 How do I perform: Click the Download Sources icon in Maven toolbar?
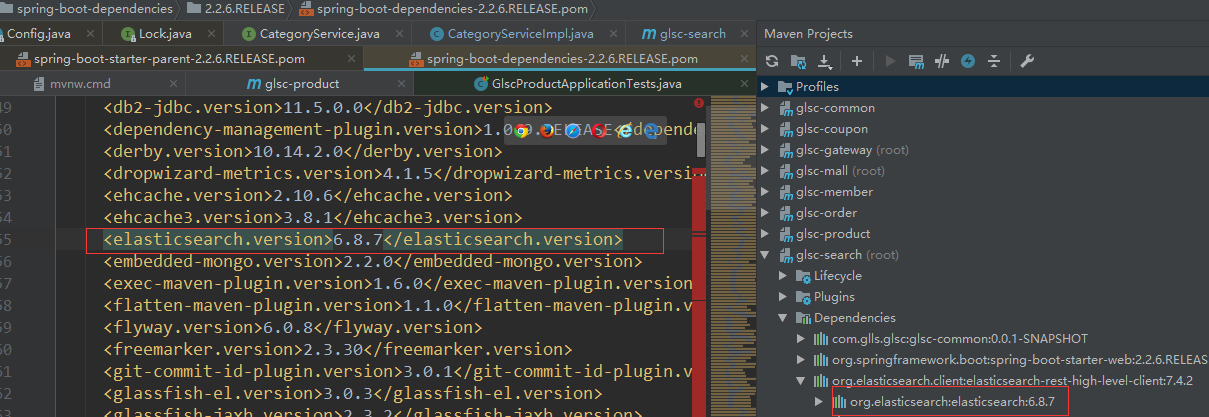[824, 61]
